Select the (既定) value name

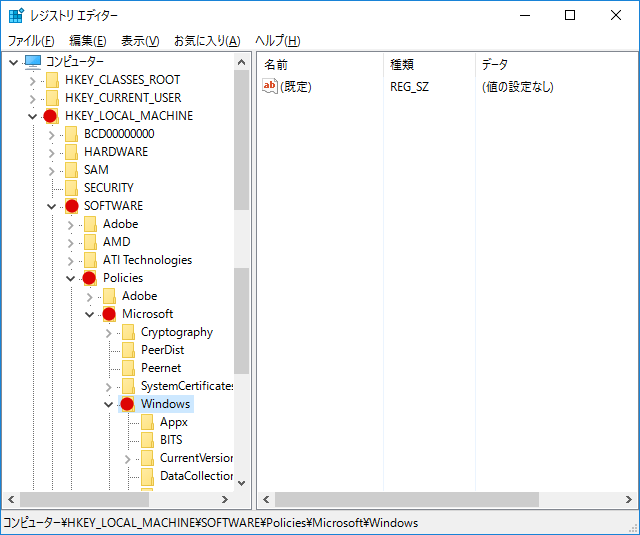click(296, 87)
